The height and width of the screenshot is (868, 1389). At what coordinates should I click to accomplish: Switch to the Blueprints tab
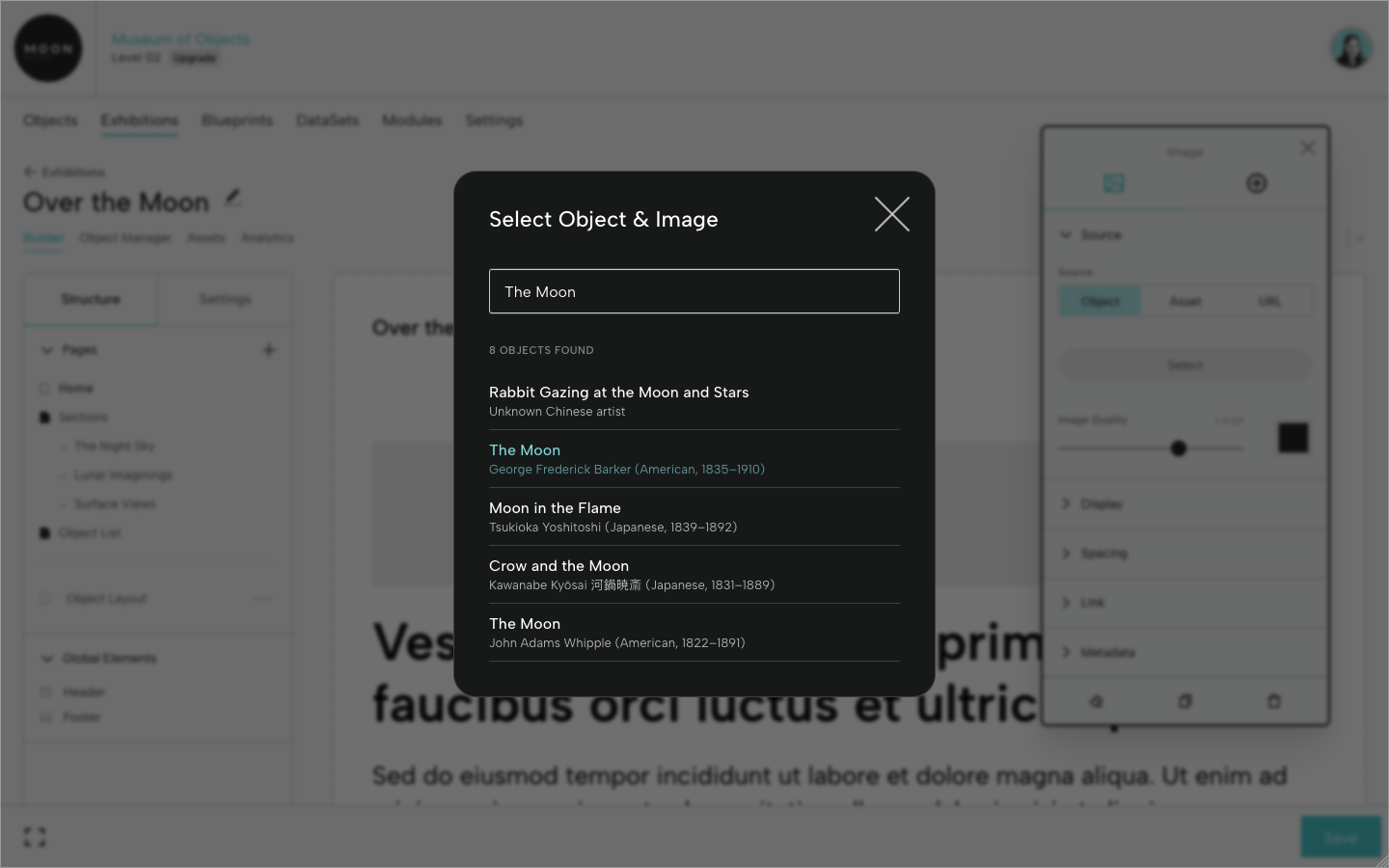pos(236,120)
